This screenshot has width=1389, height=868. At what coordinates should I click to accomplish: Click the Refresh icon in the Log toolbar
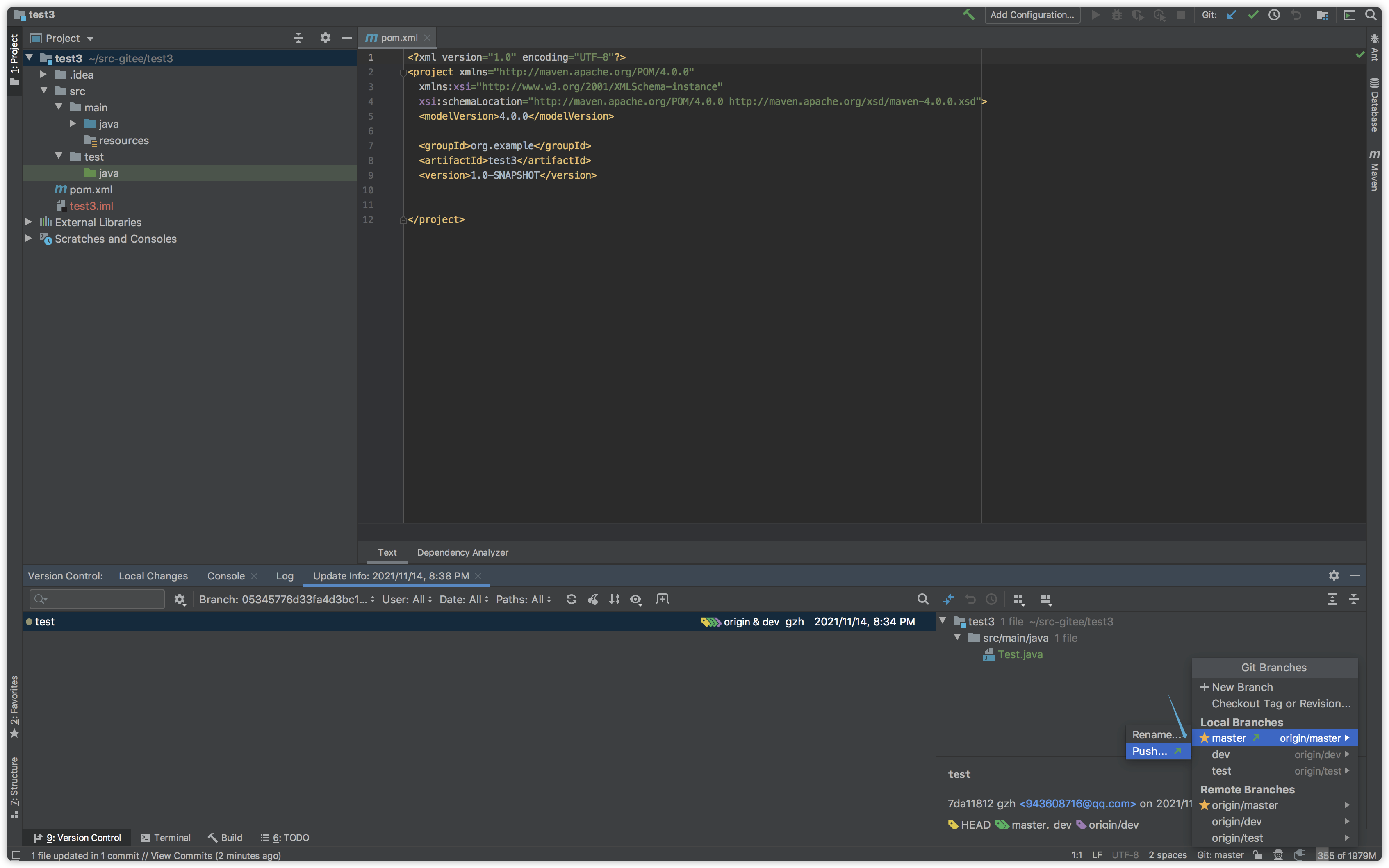571,599
